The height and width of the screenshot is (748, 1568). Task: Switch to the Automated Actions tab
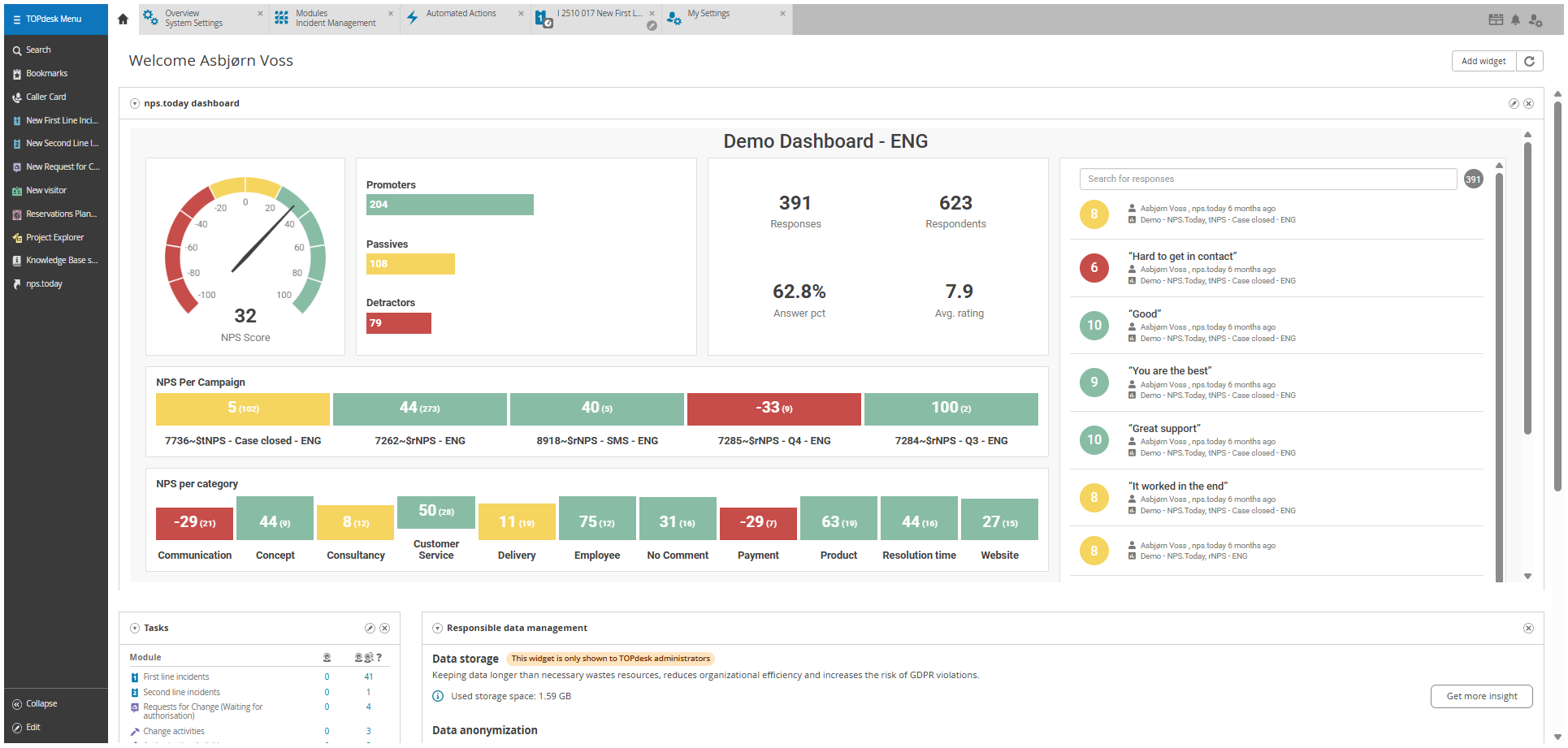pyautogui.click(x=461, y=13)
